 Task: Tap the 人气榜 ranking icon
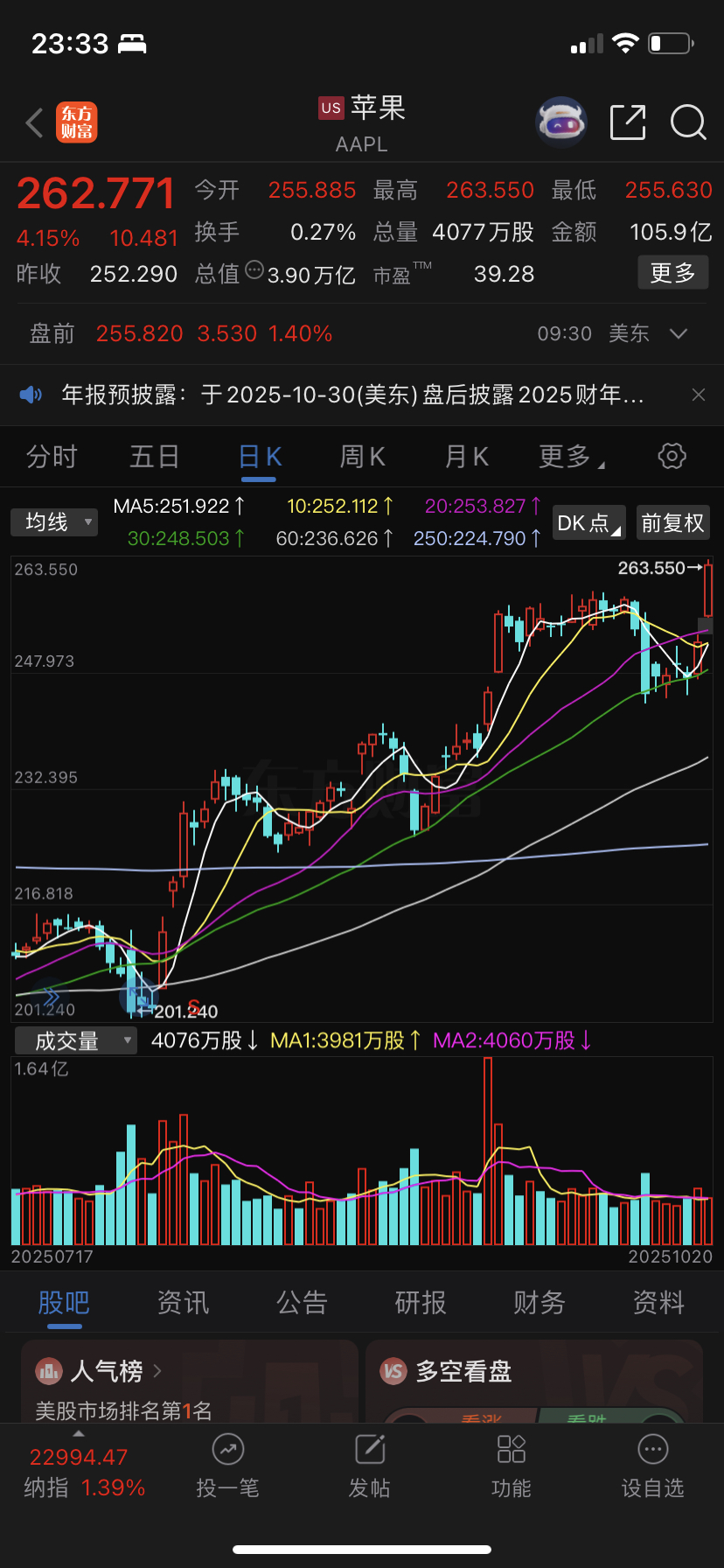pyautogui.click(x=48, y=1371)
